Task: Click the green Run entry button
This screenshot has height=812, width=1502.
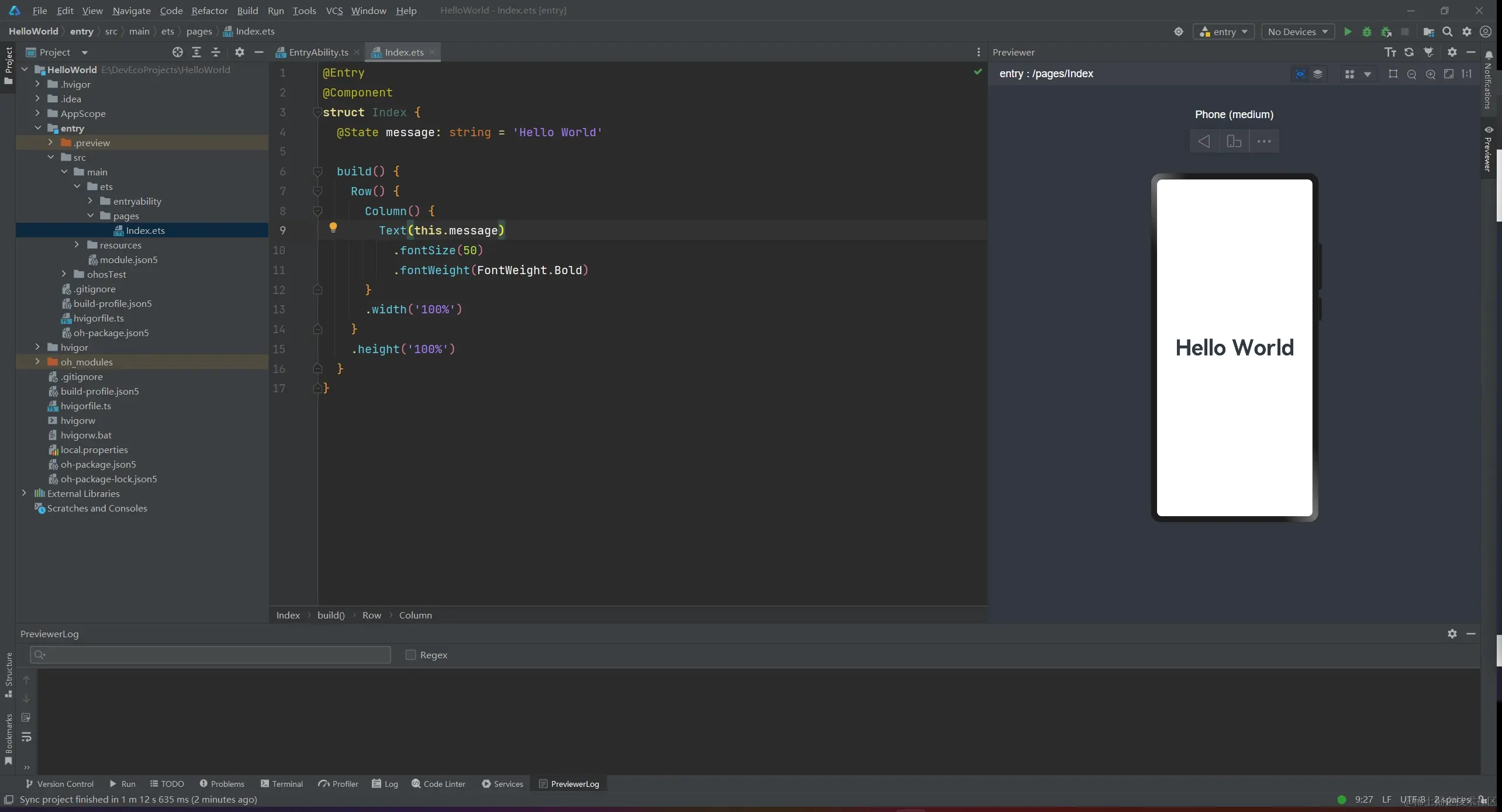Action: (x=1348, y=32)
